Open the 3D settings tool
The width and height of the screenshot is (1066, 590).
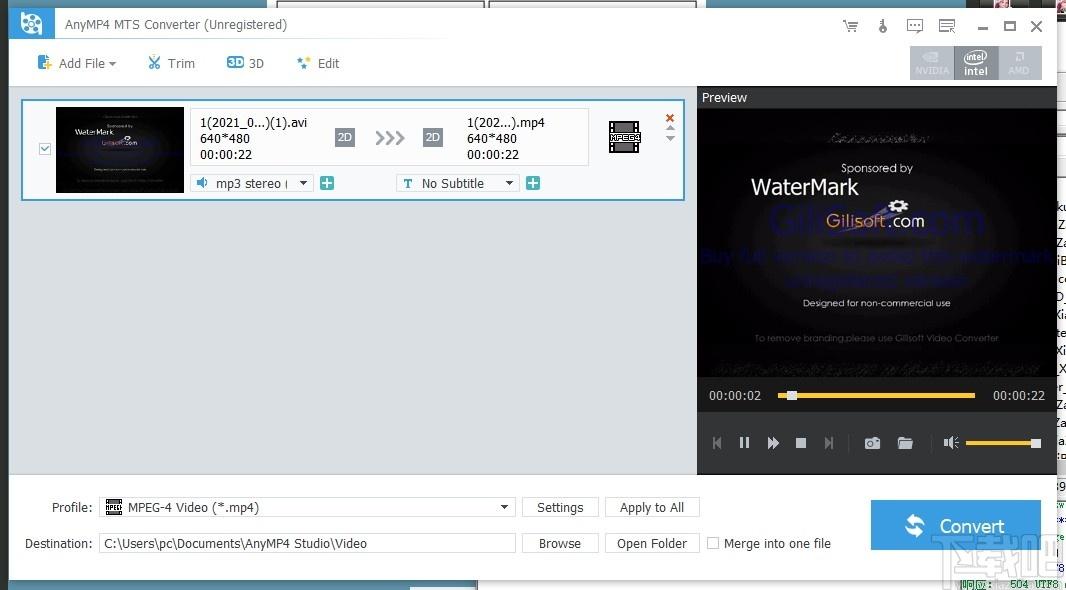pyautogui.click(x=245, y=63)
